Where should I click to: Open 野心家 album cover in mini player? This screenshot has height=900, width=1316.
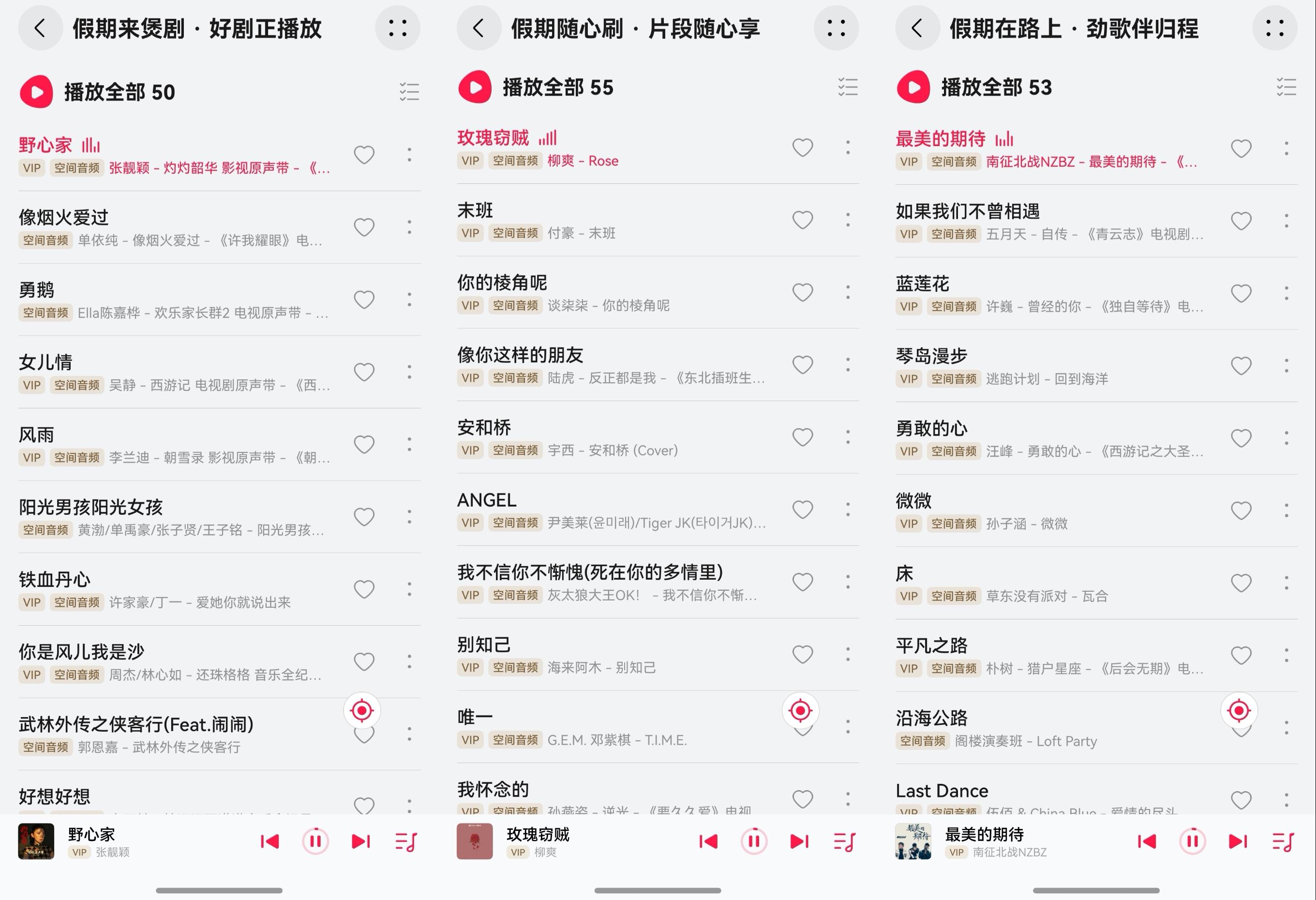(x=36, y=841)
